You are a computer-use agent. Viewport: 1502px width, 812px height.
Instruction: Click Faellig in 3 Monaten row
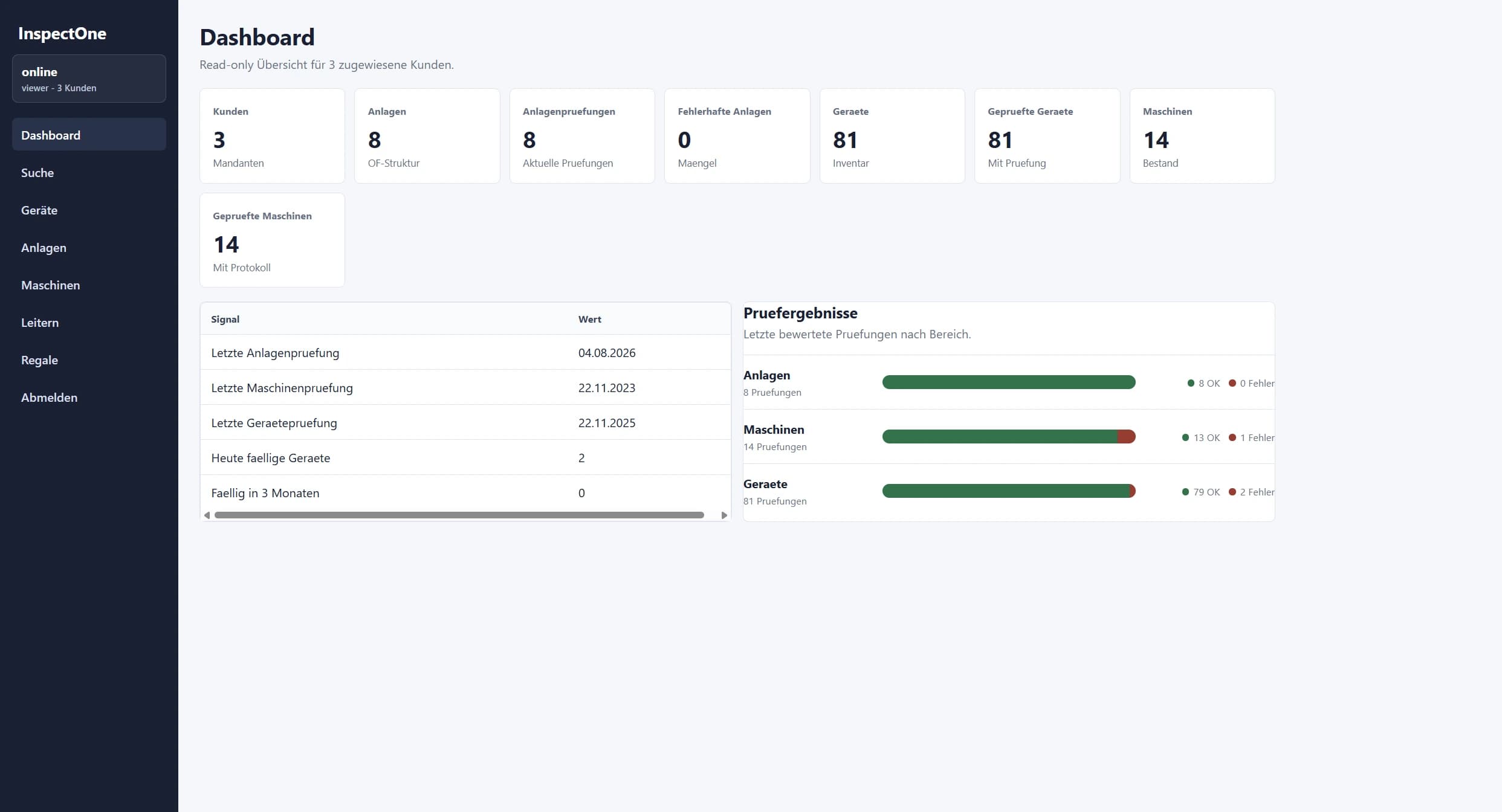[x=465, y=492]
